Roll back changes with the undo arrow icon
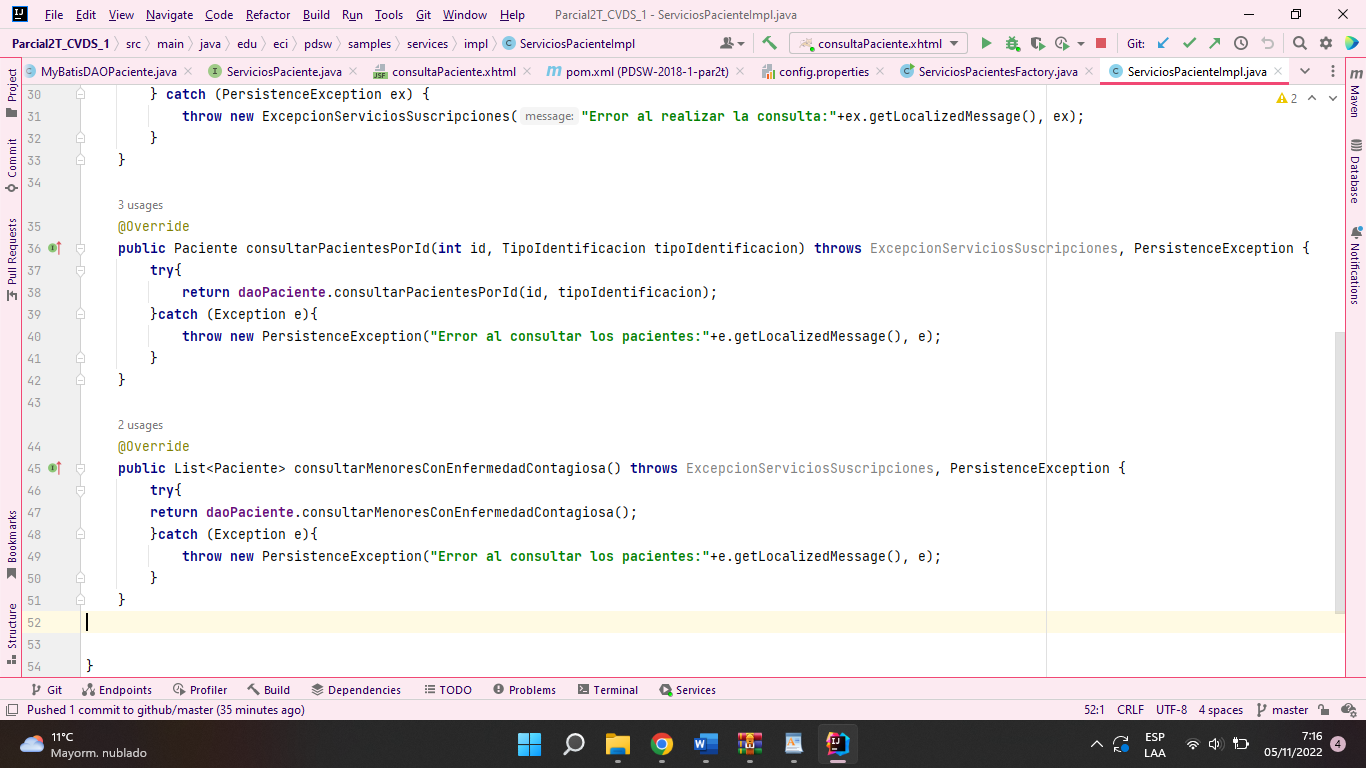 pos(1267,43)
